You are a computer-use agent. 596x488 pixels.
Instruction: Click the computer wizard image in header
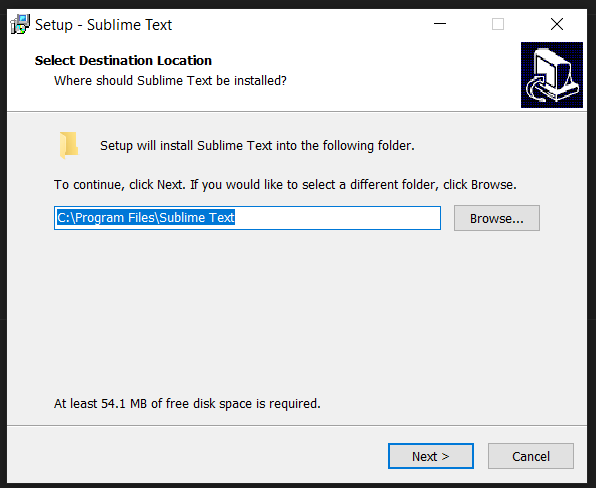coord(552,75)
